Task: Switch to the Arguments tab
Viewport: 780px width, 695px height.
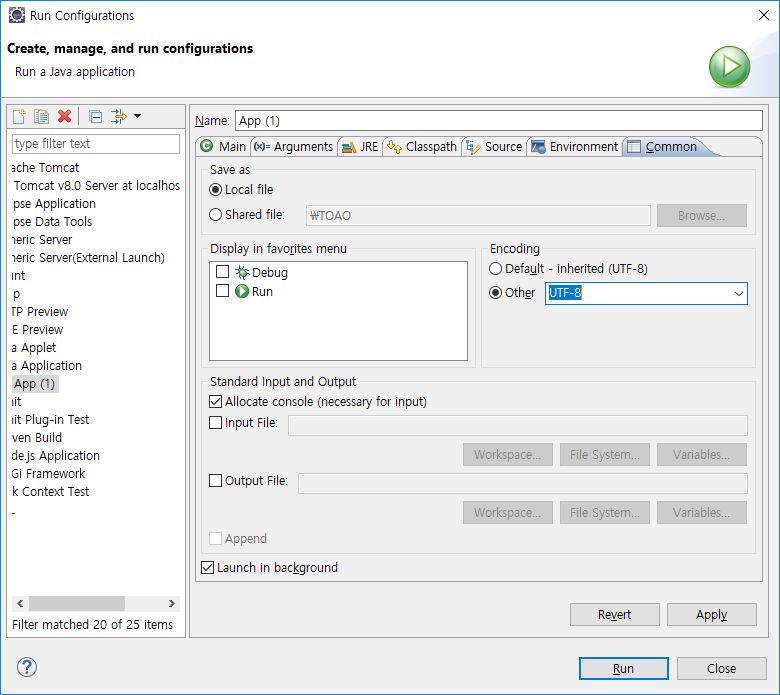Action: tap(293, 146)
